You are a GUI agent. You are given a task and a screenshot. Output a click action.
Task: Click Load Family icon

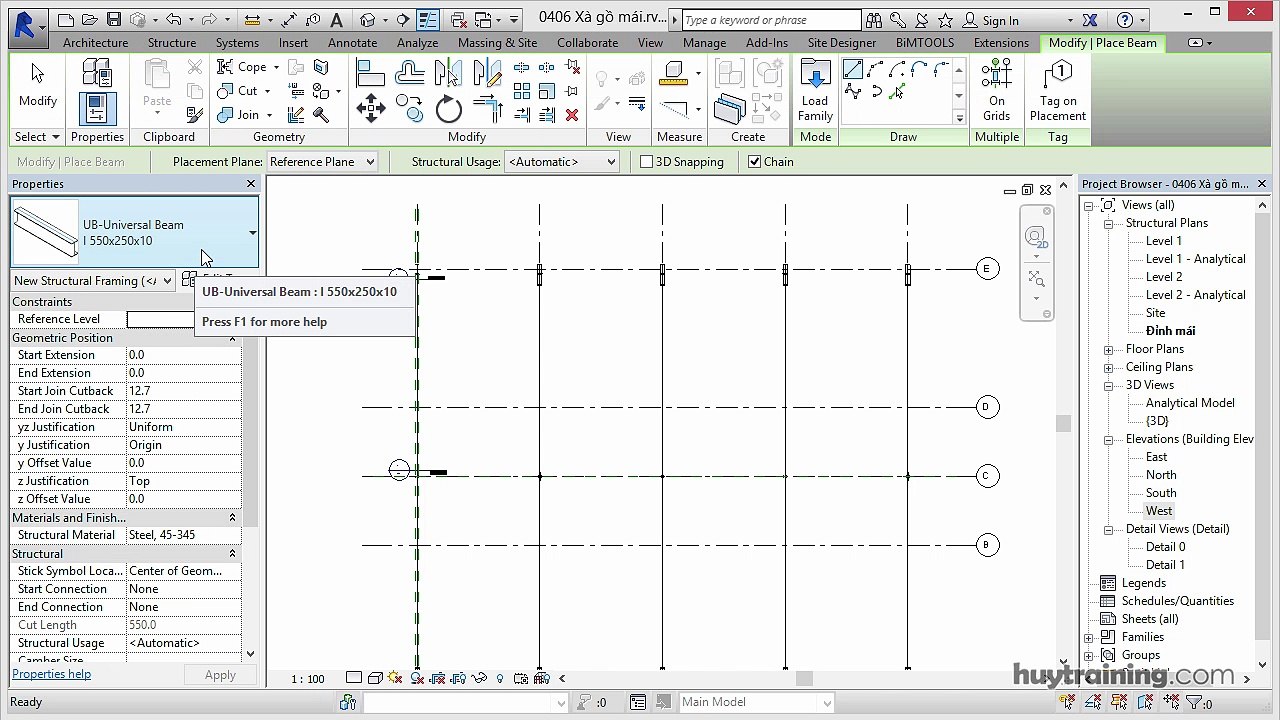click(815, 92)
